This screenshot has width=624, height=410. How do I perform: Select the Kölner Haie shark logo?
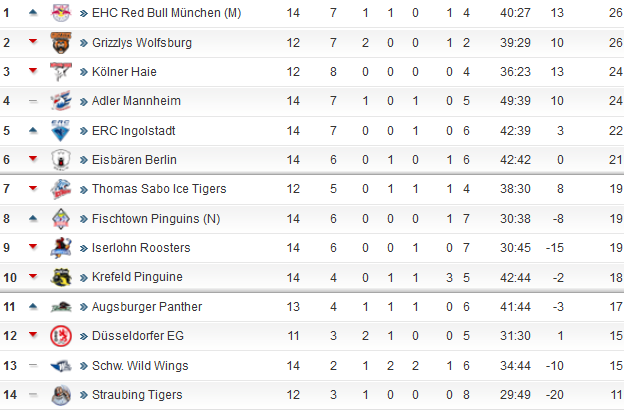[61, 72]
